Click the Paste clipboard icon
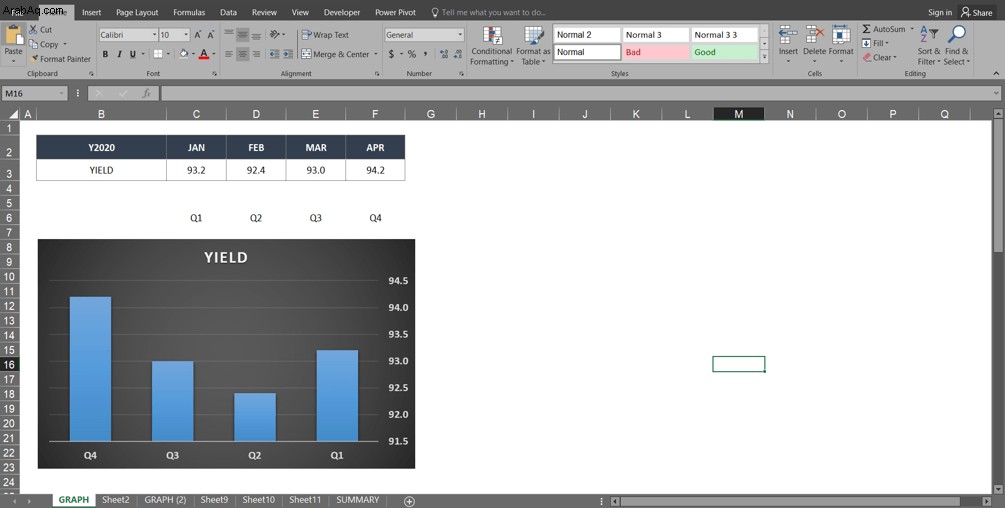Screen dimensions: 1005x508 tap(13, 36)
